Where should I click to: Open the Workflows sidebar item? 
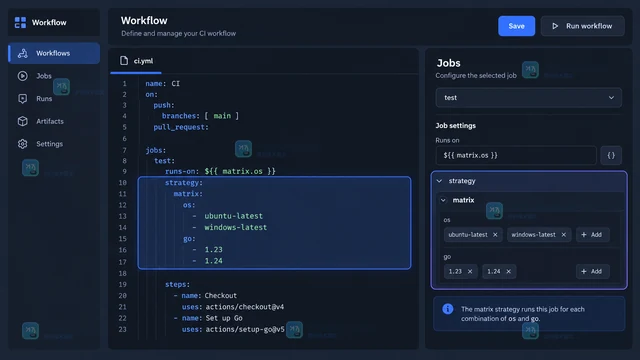point(54,53)
